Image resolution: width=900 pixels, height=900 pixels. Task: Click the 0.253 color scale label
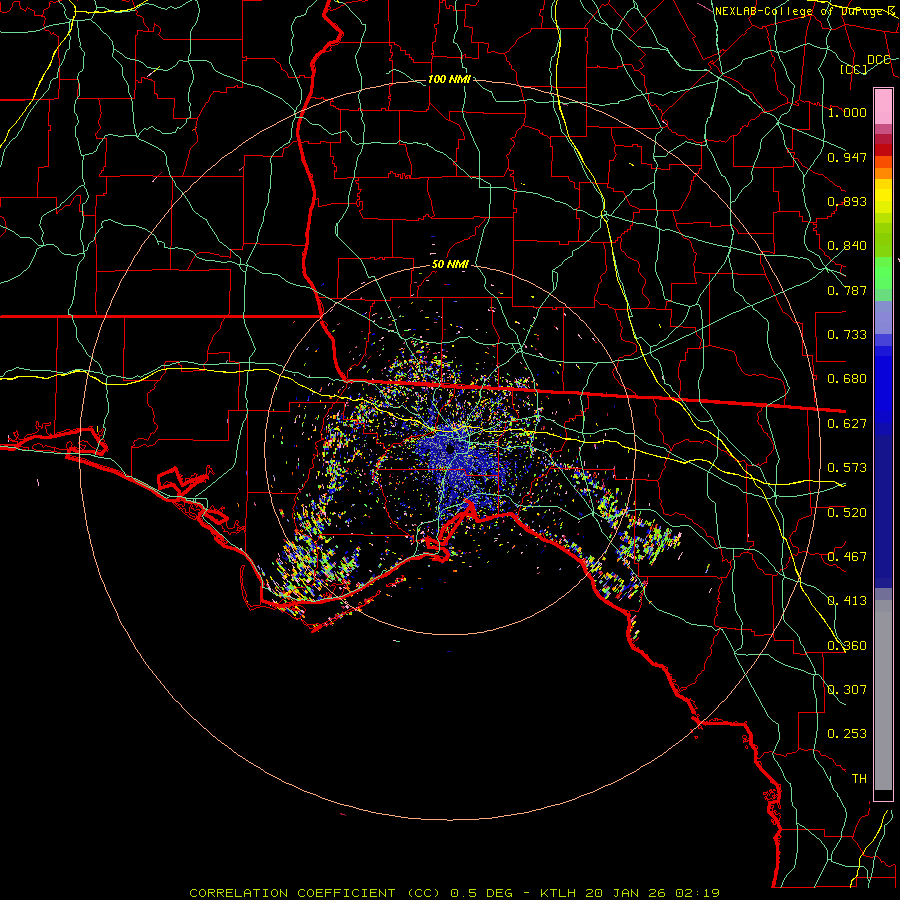[847, 734]
